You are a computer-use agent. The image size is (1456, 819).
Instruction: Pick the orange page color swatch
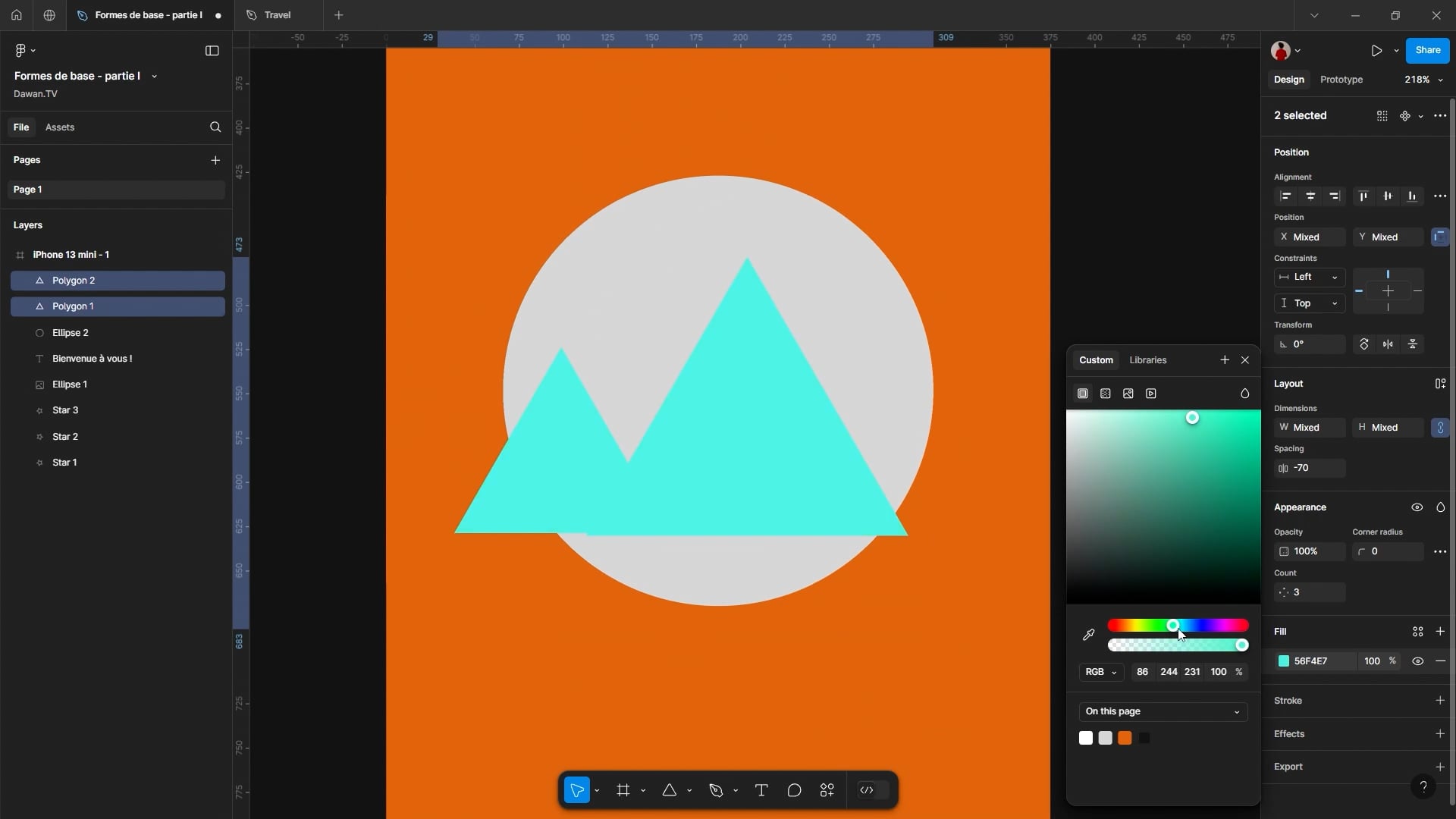pyautogui.click(x=1125, y=738)
